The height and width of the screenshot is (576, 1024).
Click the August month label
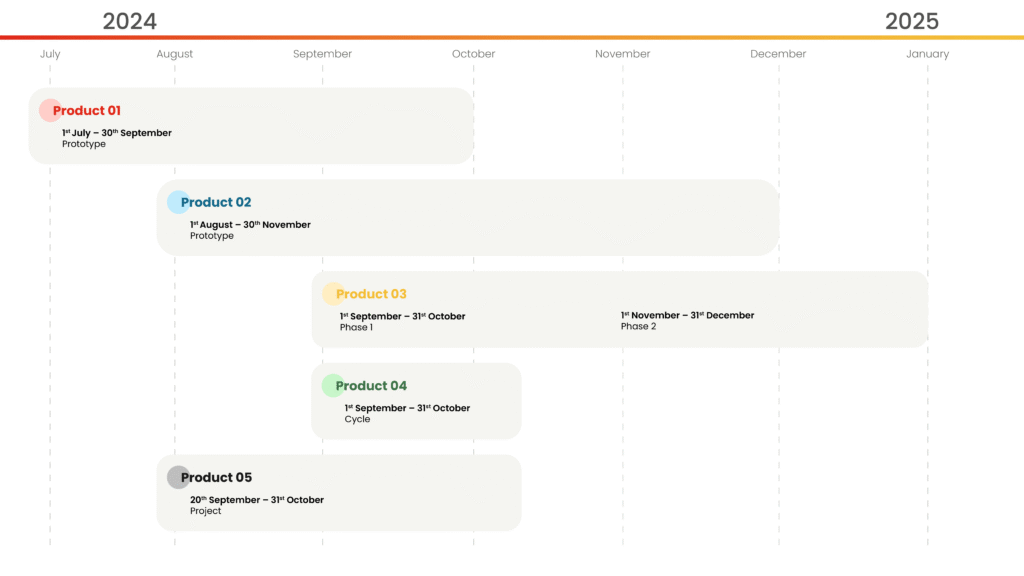coord(175,54)
